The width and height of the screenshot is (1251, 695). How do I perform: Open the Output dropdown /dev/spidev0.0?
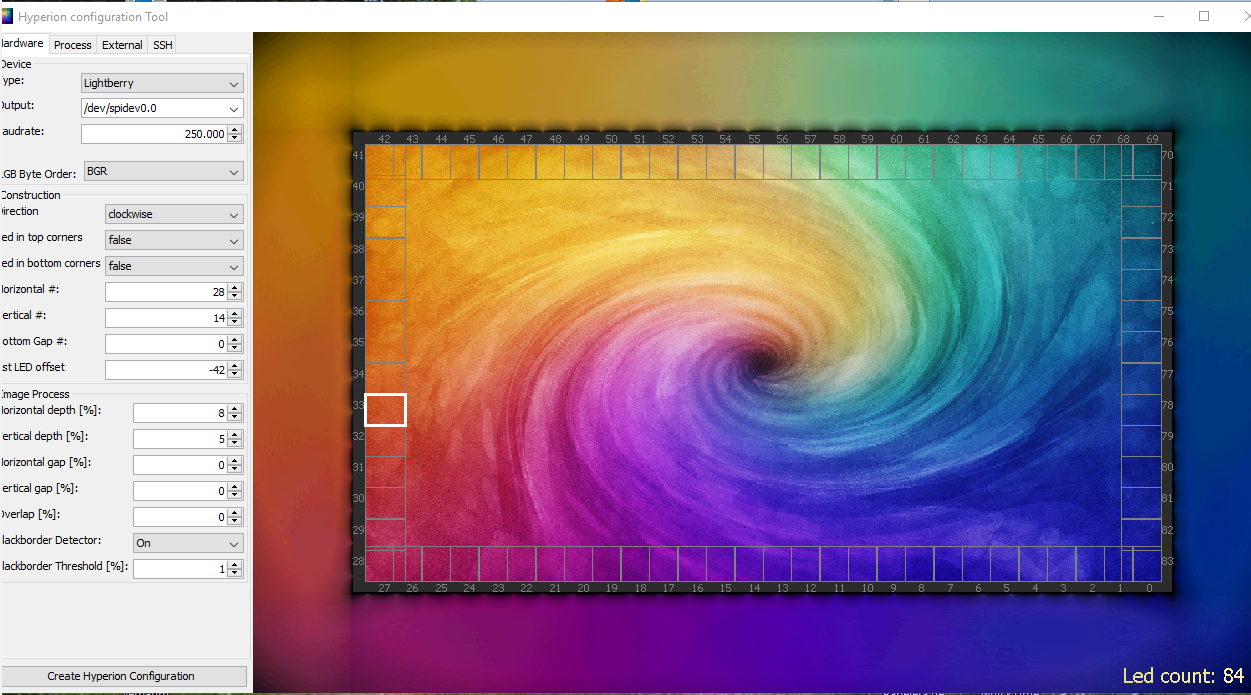[162, 108]
